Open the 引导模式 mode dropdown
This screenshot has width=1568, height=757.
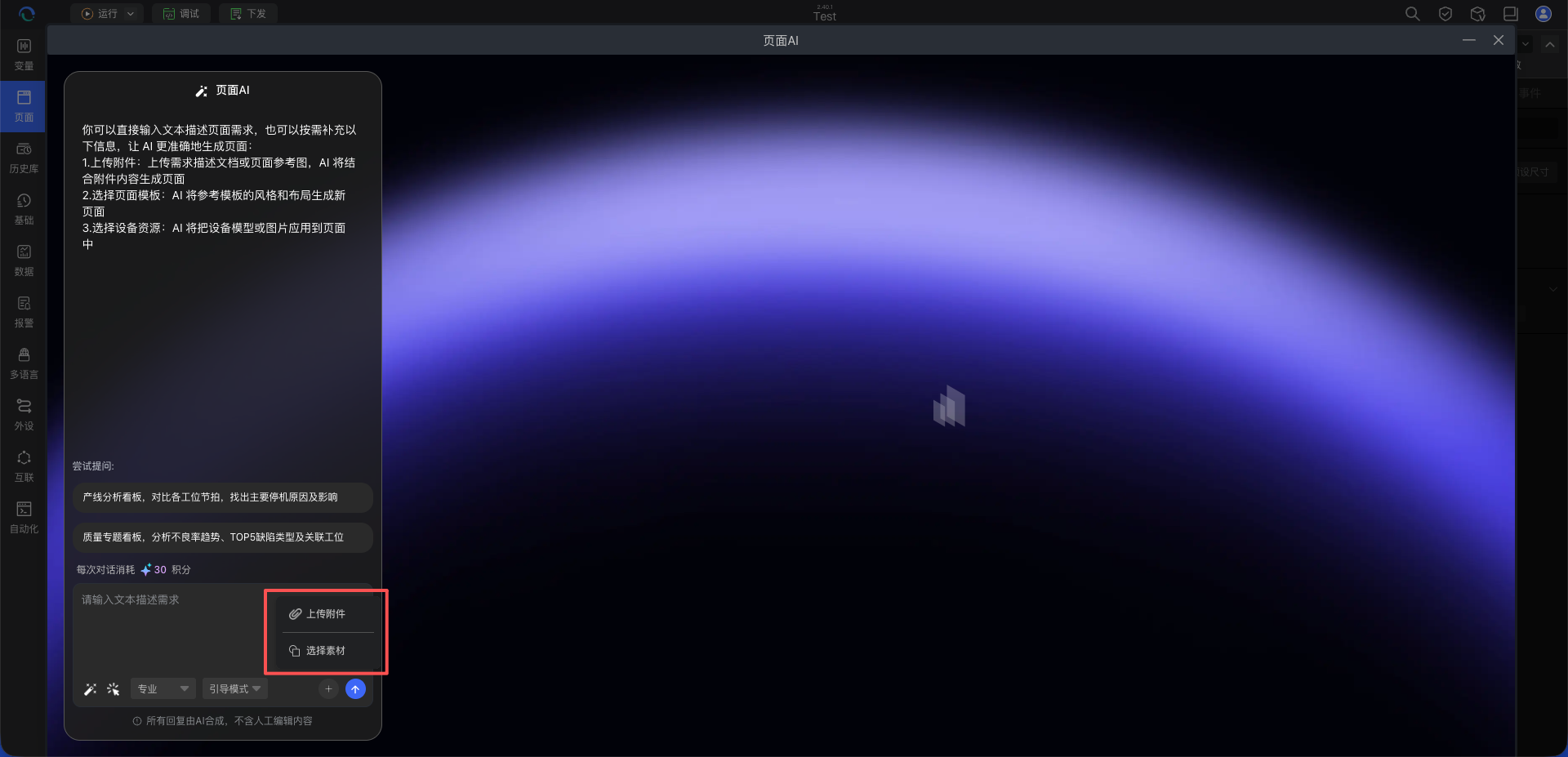tap(235, 689)
